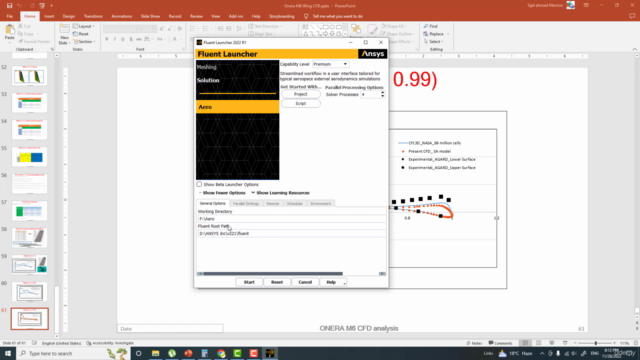Open the Select dropdown in Editing group

point(433,42)
